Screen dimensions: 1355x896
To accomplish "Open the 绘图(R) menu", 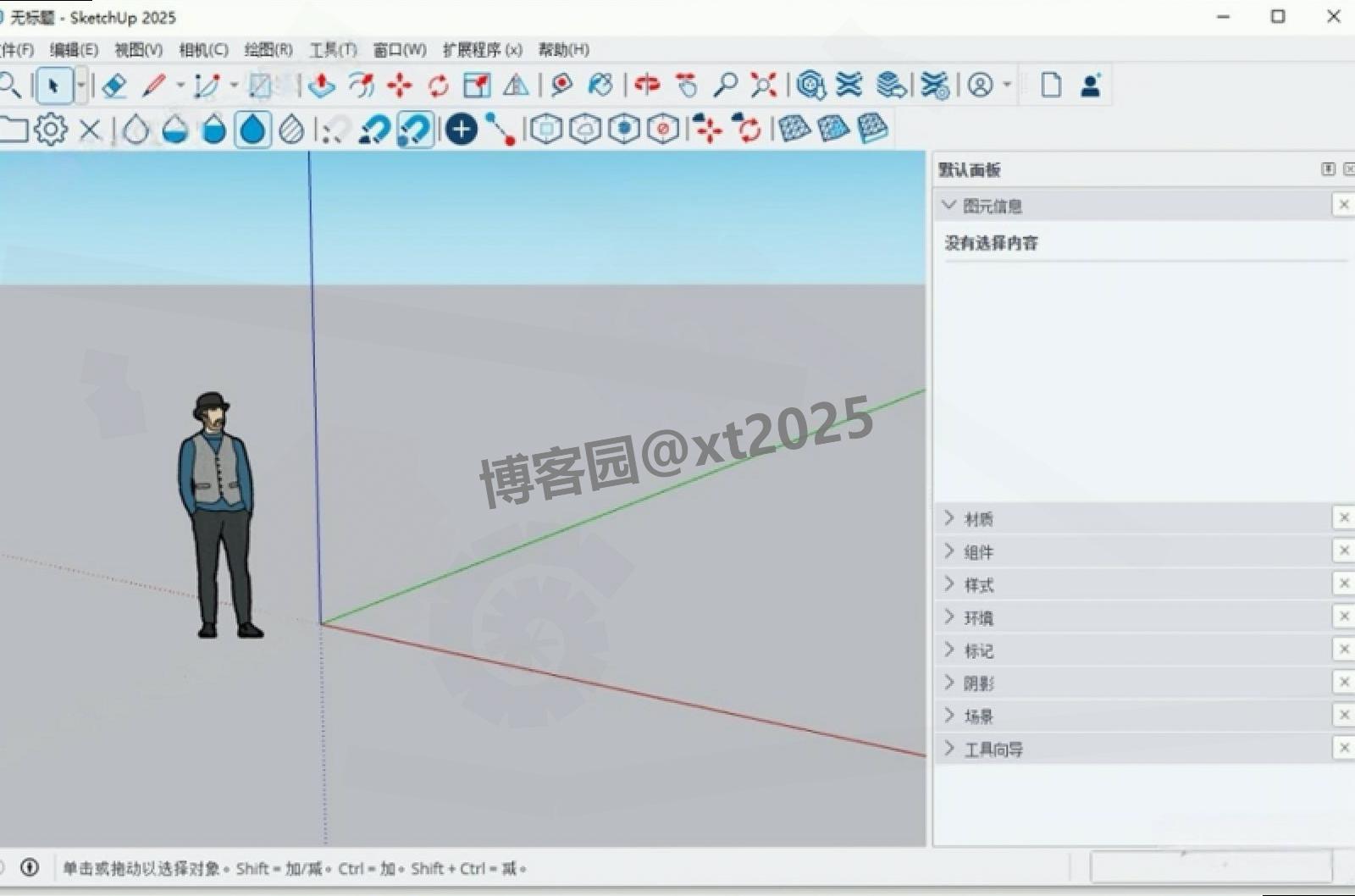I will click(x=268, y=50).
